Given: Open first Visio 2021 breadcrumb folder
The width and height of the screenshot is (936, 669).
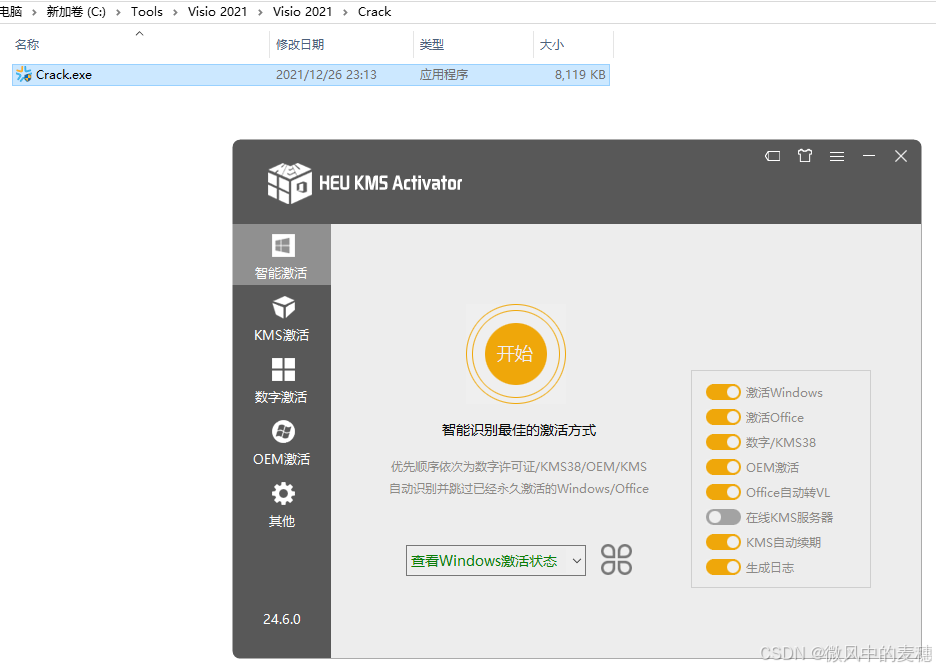Looking at the screenshot, I should [x=217, y=11].
